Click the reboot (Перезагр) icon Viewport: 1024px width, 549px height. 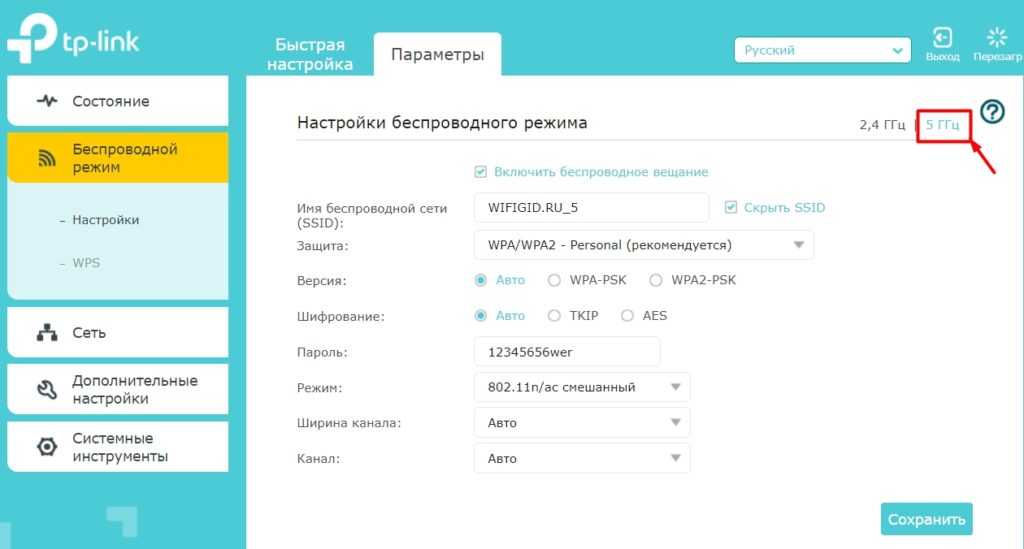pyautogui.click(x=997, y=37)
